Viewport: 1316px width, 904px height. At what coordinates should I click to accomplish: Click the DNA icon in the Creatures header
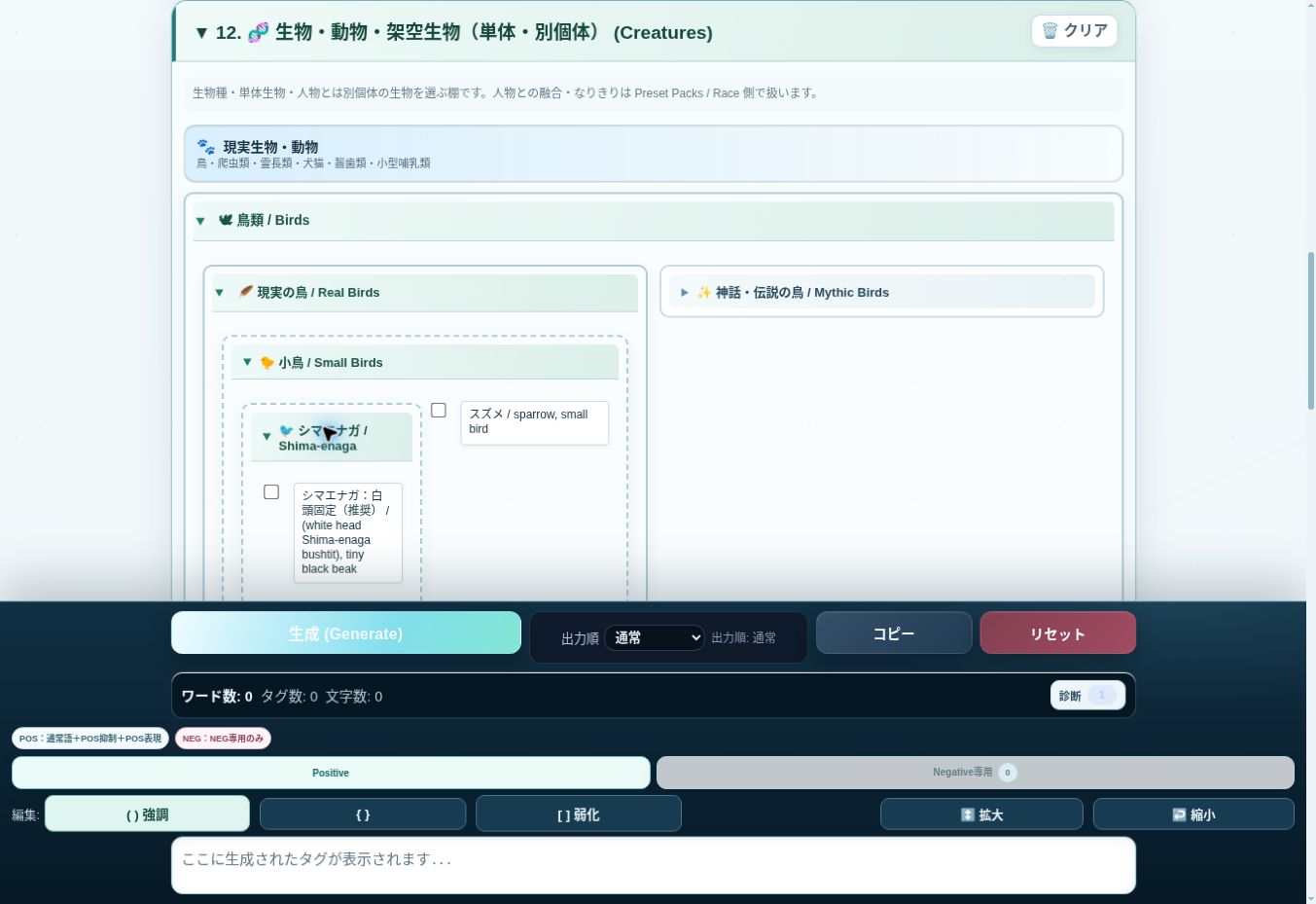point(259,33)
